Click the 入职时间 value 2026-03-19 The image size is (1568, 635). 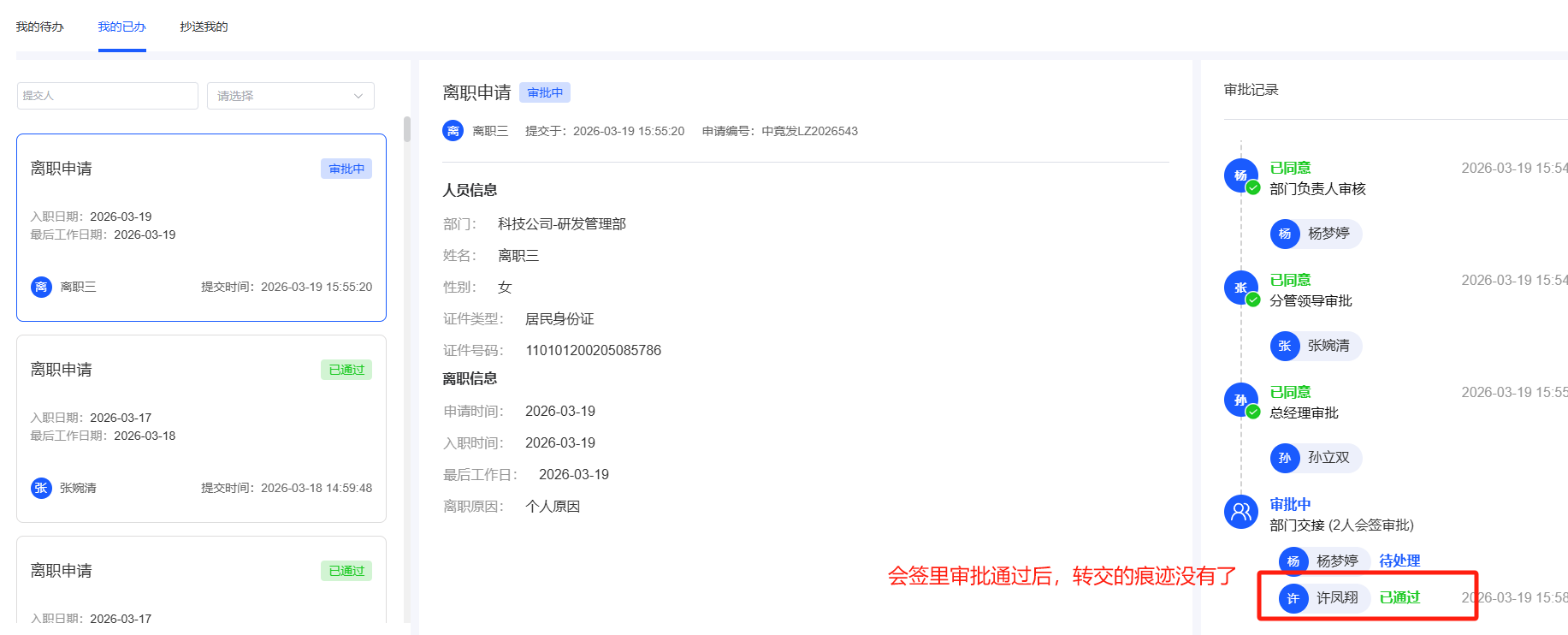(x=560, y=442)
